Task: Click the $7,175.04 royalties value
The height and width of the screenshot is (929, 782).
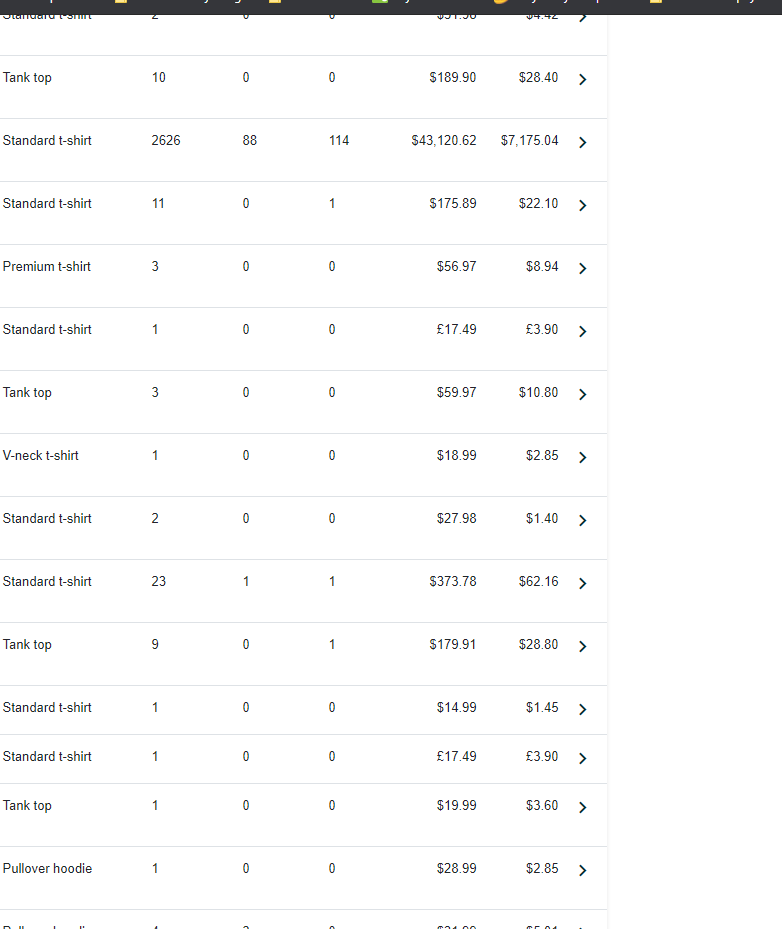Action: pyautogui.click(x=529, y=140)
